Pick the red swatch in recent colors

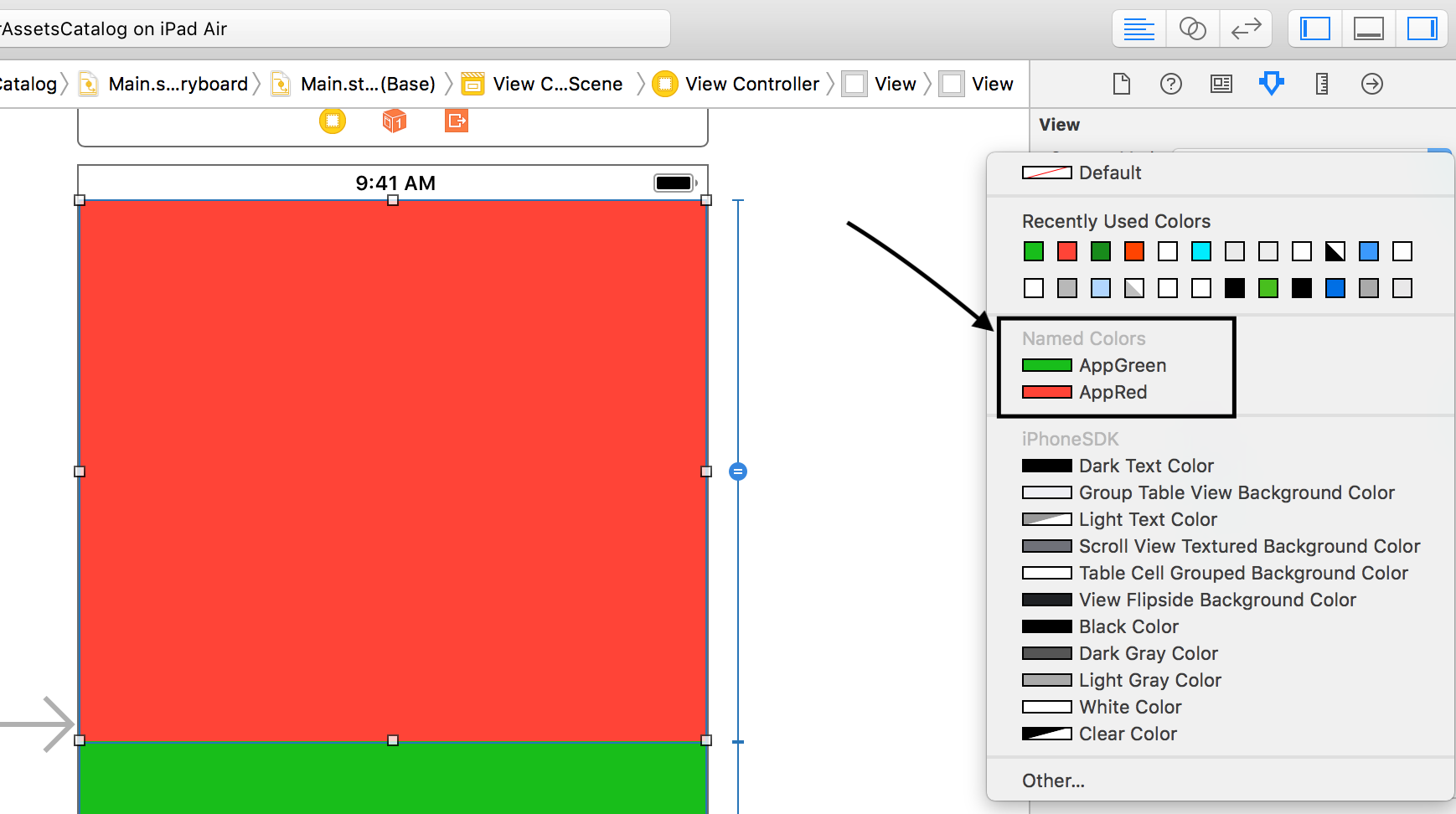pyautogui.click(x=1067, y=251)
